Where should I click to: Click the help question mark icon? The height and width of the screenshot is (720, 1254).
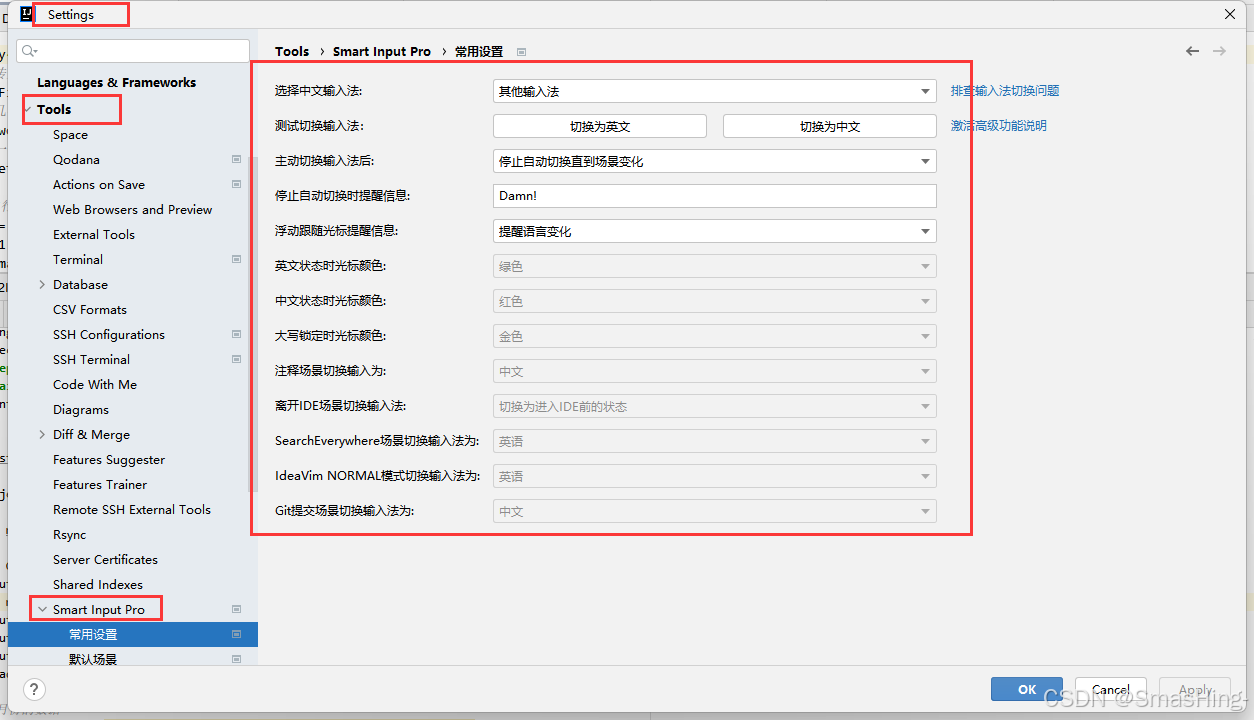tap(33, 689)
